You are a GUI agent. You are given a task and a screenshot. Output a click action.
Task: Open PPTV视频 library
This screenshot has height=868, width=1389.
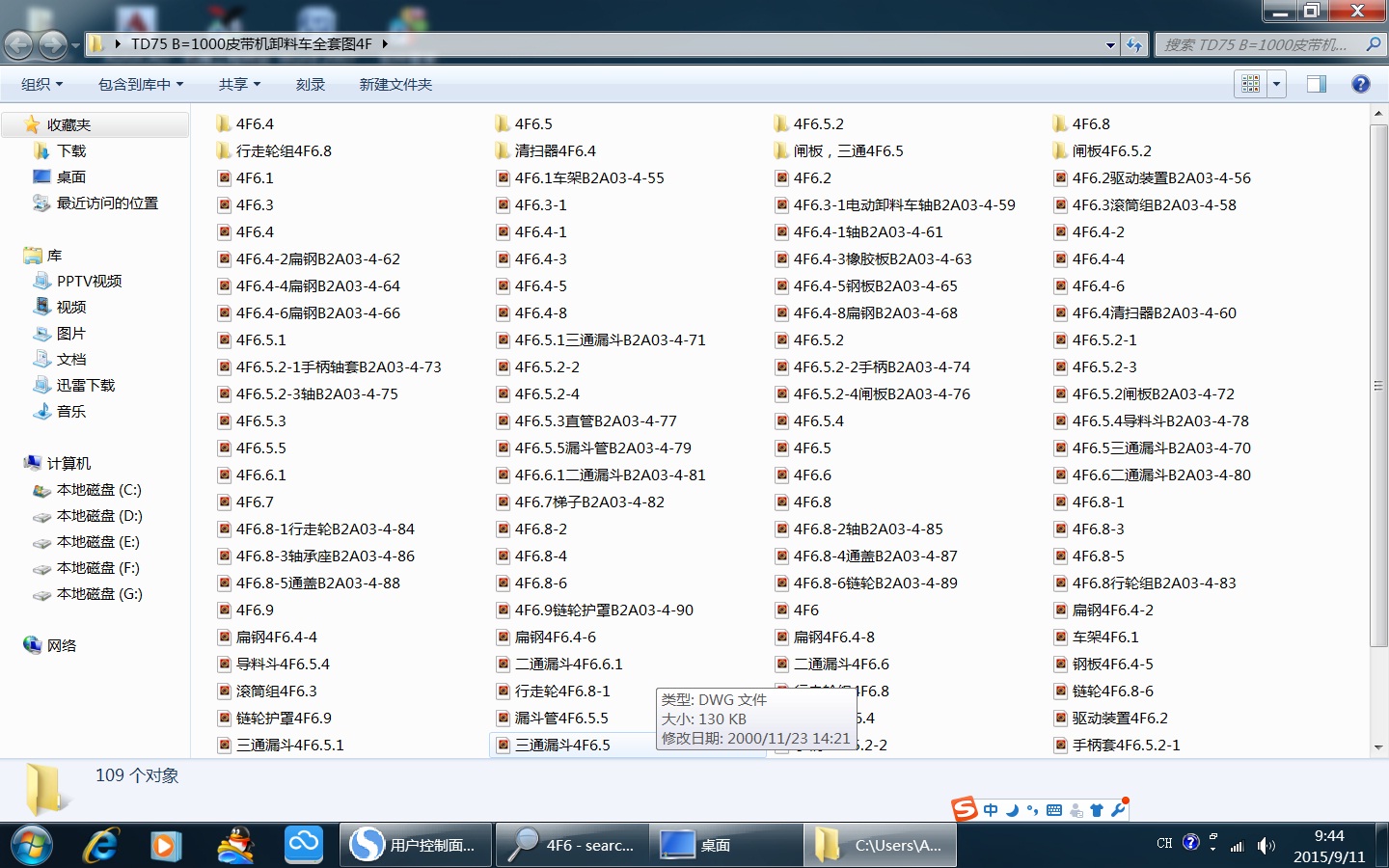point(89,281)
